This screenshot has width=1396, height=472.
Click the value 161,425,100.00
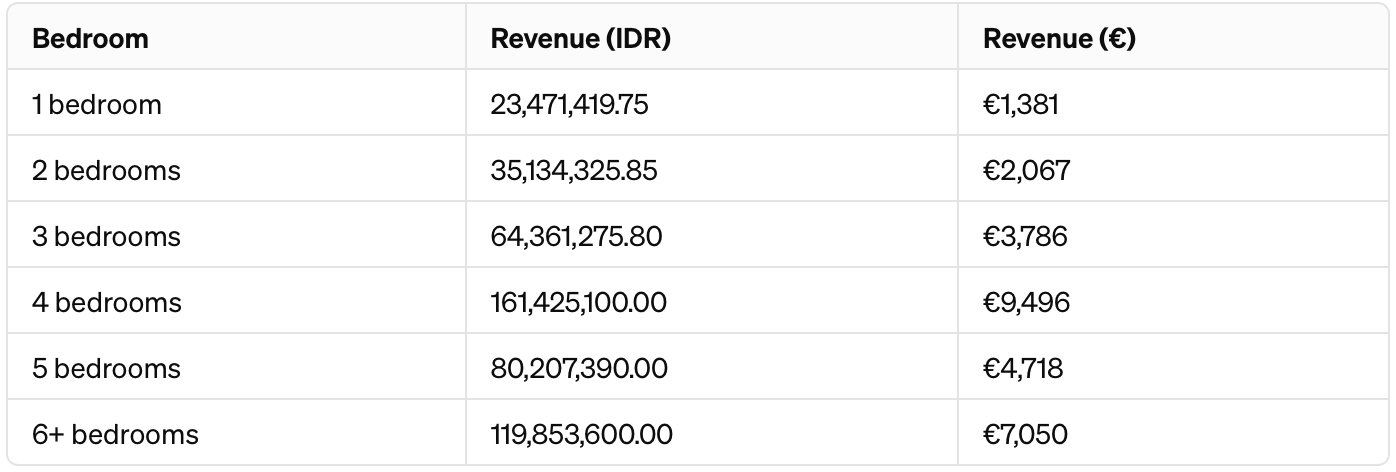578,302
